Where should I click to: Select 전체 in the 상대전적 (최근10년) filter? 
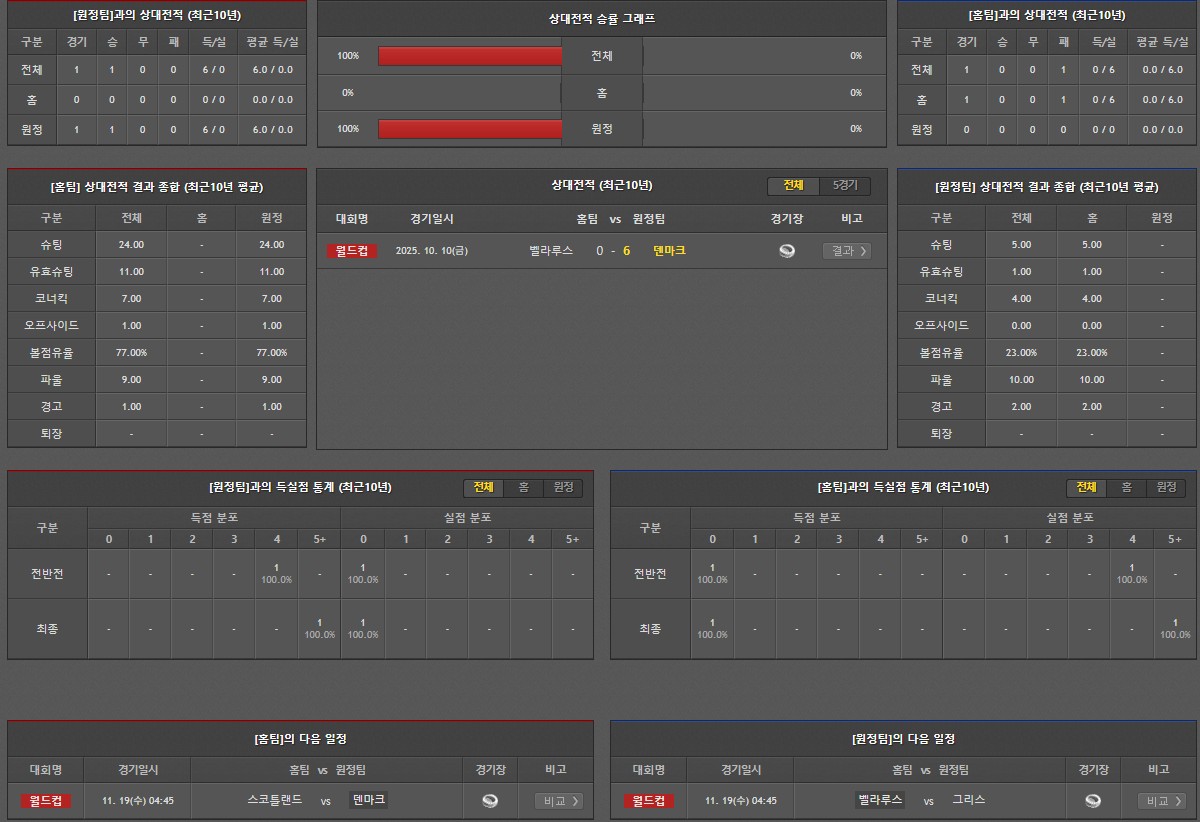click(793, 186)
